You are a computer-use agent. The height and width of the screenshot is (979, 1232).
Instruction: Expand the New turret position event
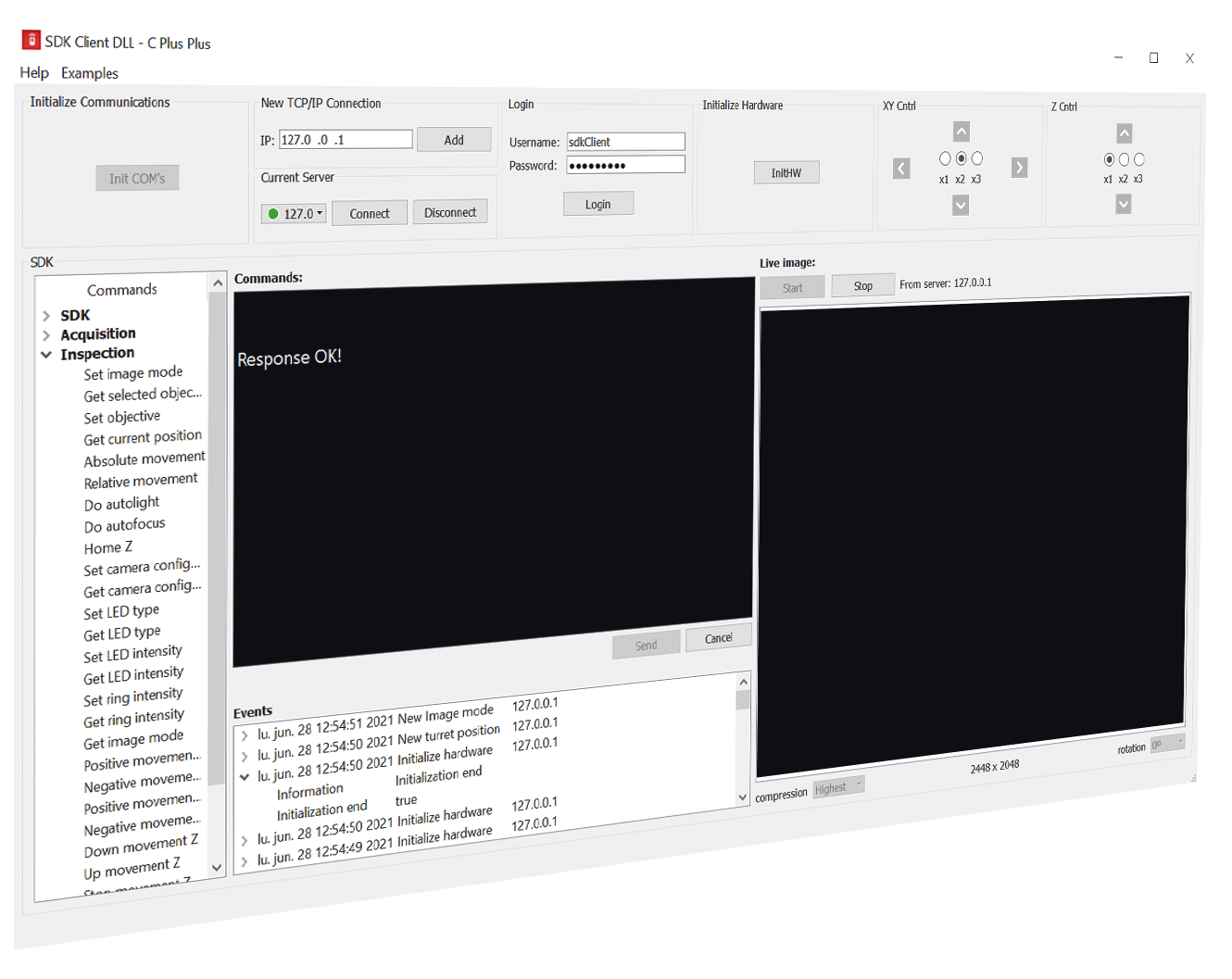point(245,757)
